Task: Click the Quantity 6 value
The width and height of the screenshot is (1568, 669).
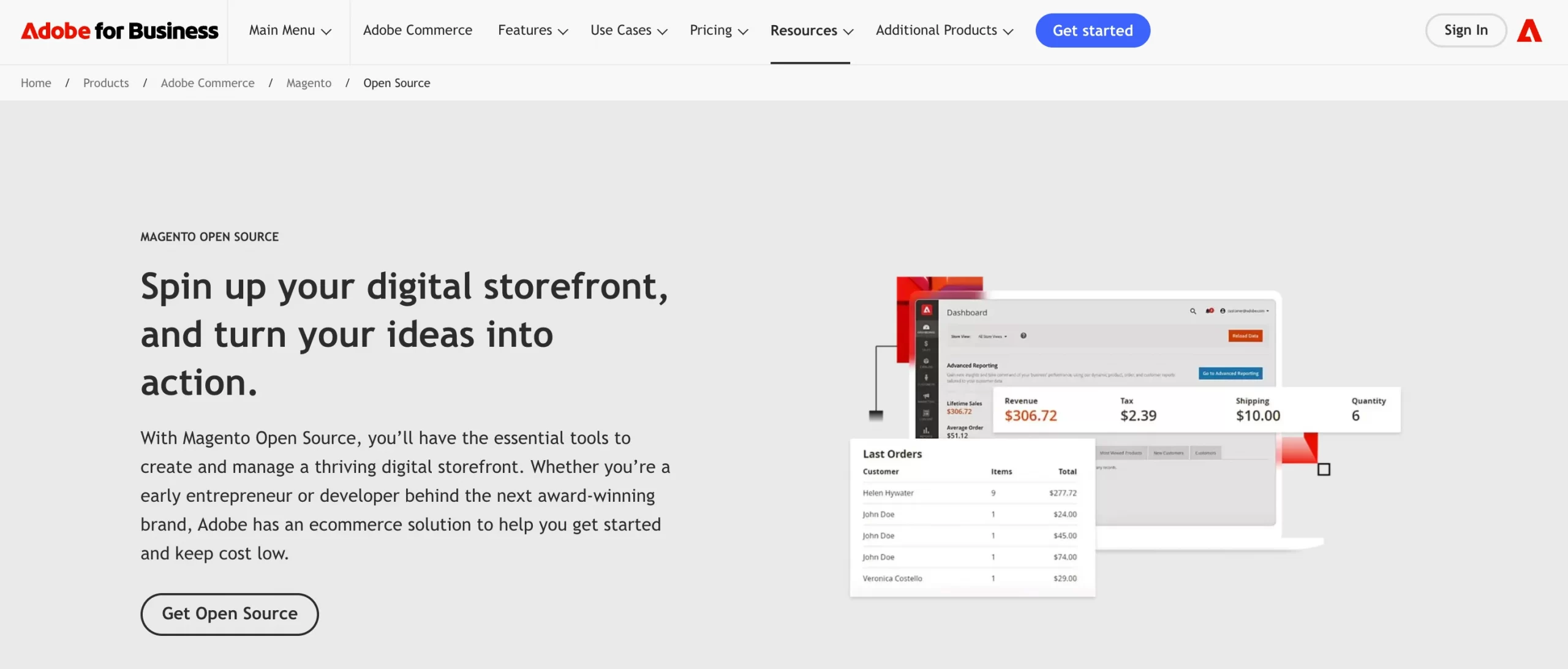Action: [1355, 415]
